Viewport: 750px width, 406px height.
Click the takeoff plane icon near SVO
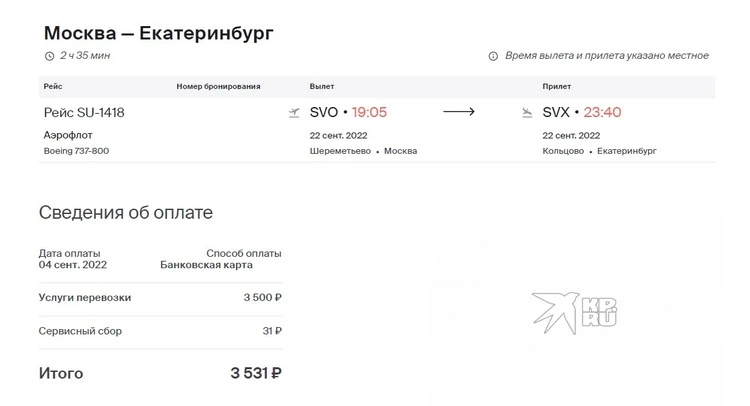[294, 113]
